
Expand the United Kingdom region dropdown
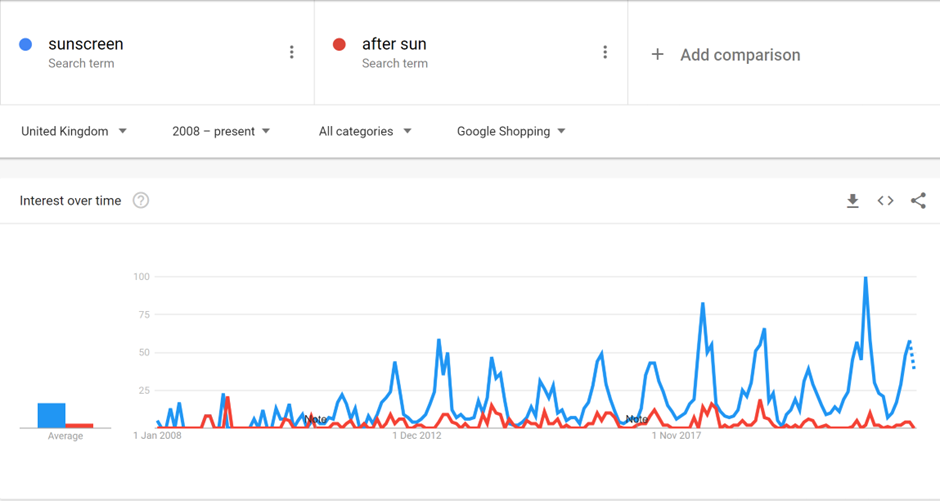click(74, 131)
